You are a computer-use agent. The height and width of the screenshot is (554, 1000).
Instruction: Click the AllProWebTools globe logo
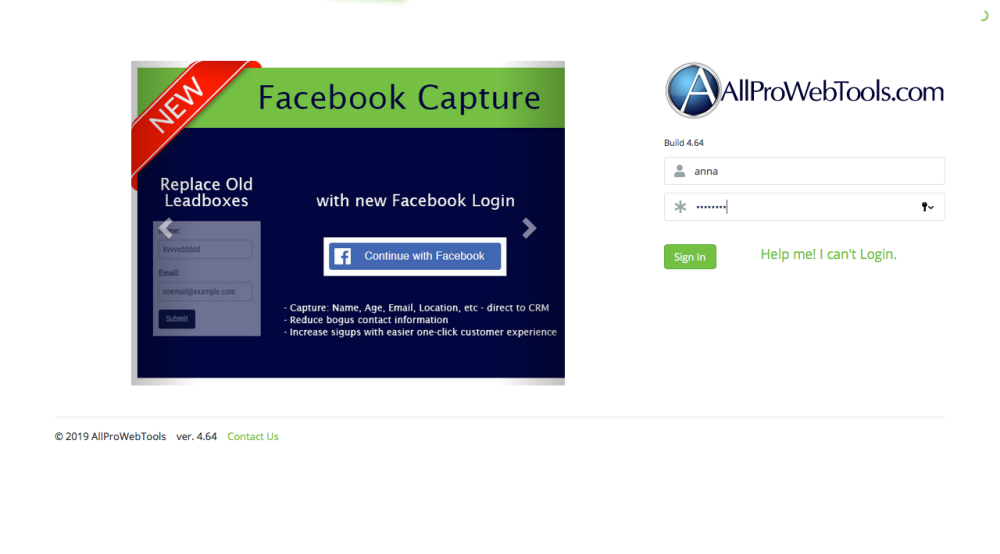693,91
